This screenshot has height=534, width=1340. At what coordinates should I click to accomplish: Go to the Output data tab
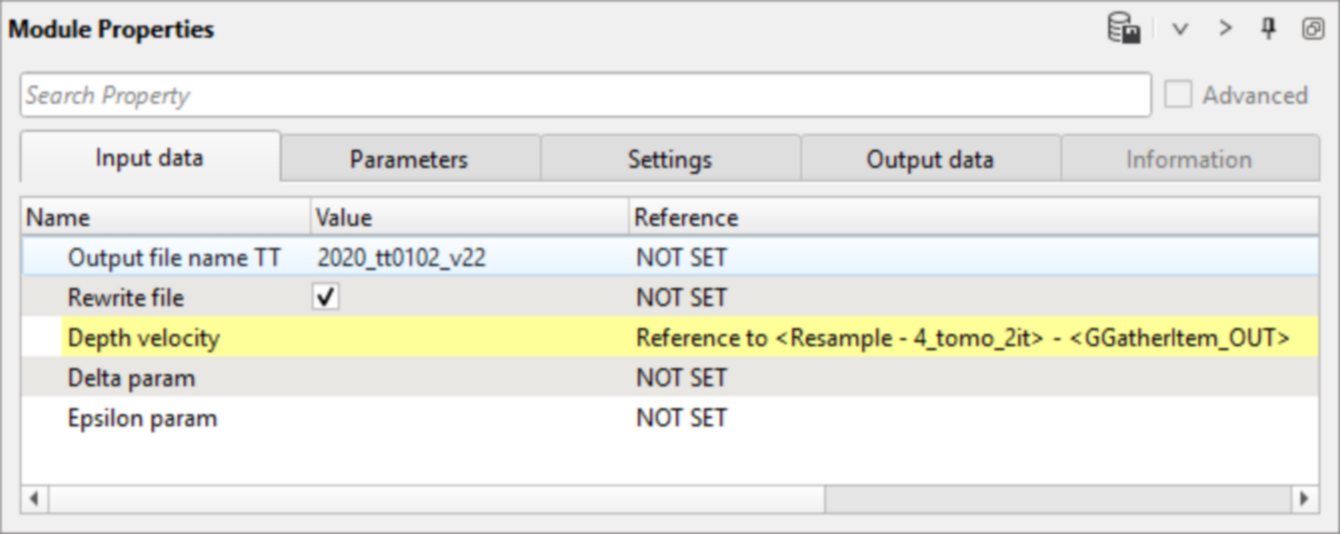[x=930, y=159]
